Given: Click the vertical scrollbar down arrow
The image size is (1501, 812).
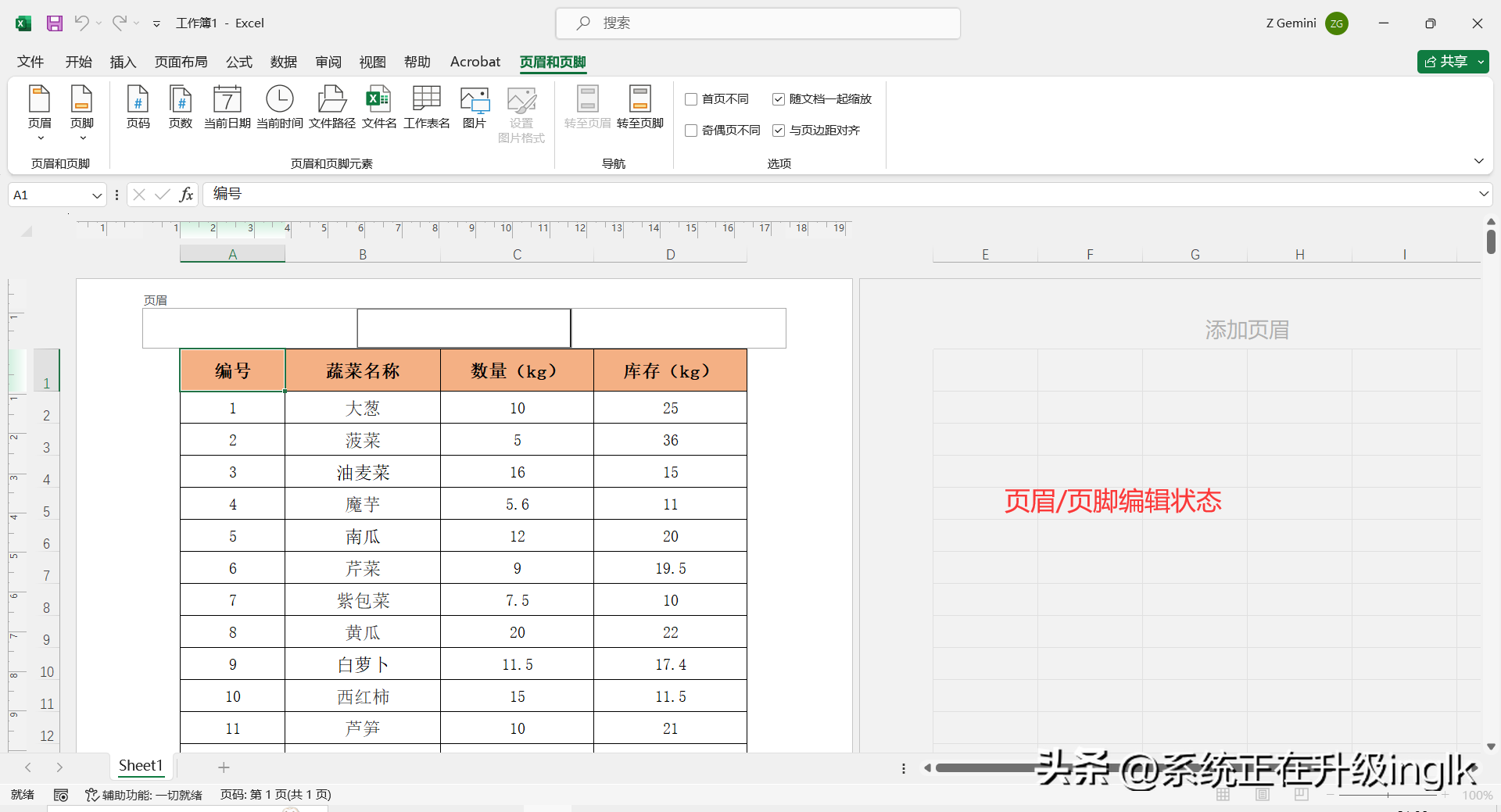Looking at the screenshot, I should 1491,746.
